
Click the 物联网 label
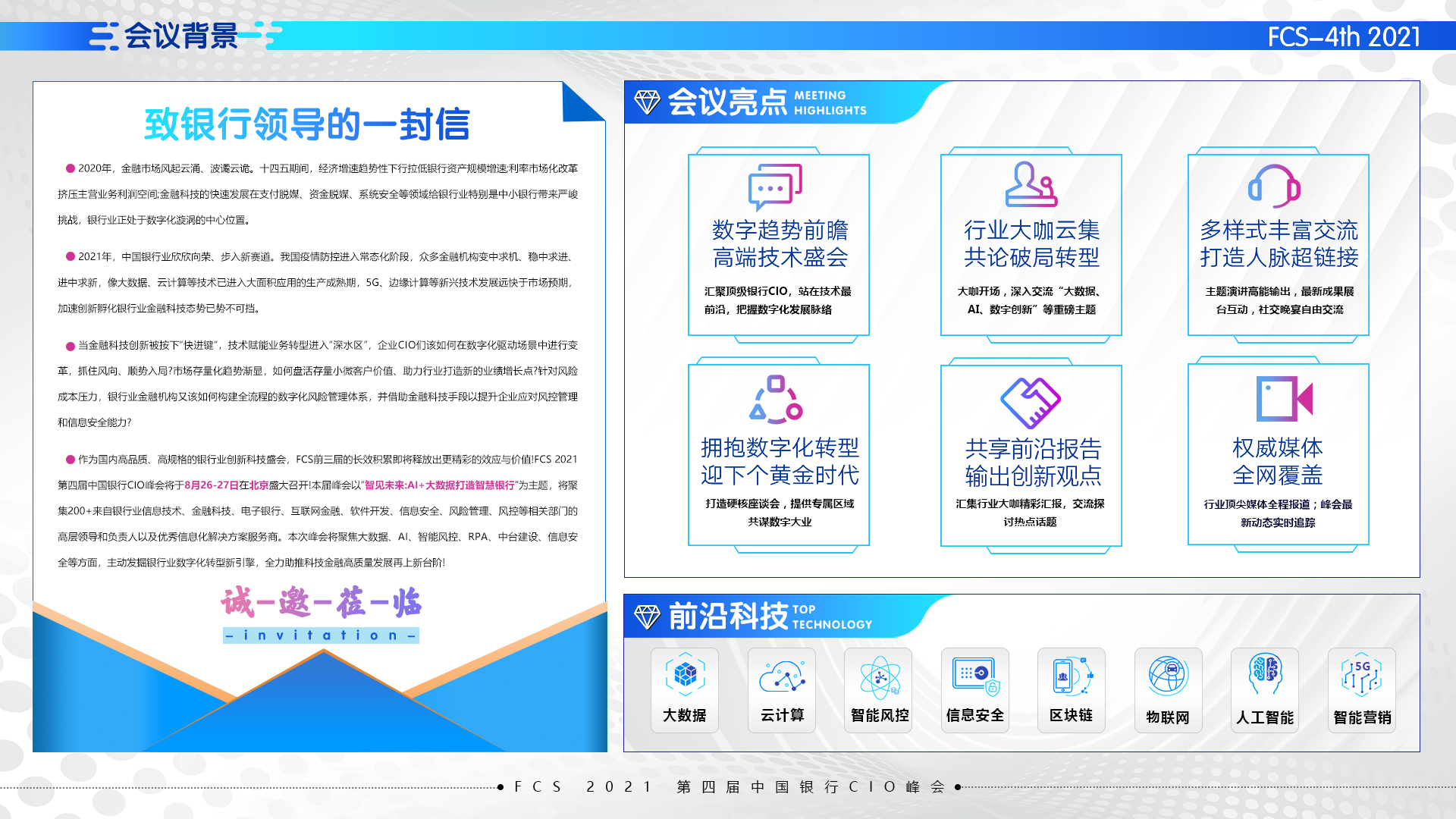point(1168,717)
